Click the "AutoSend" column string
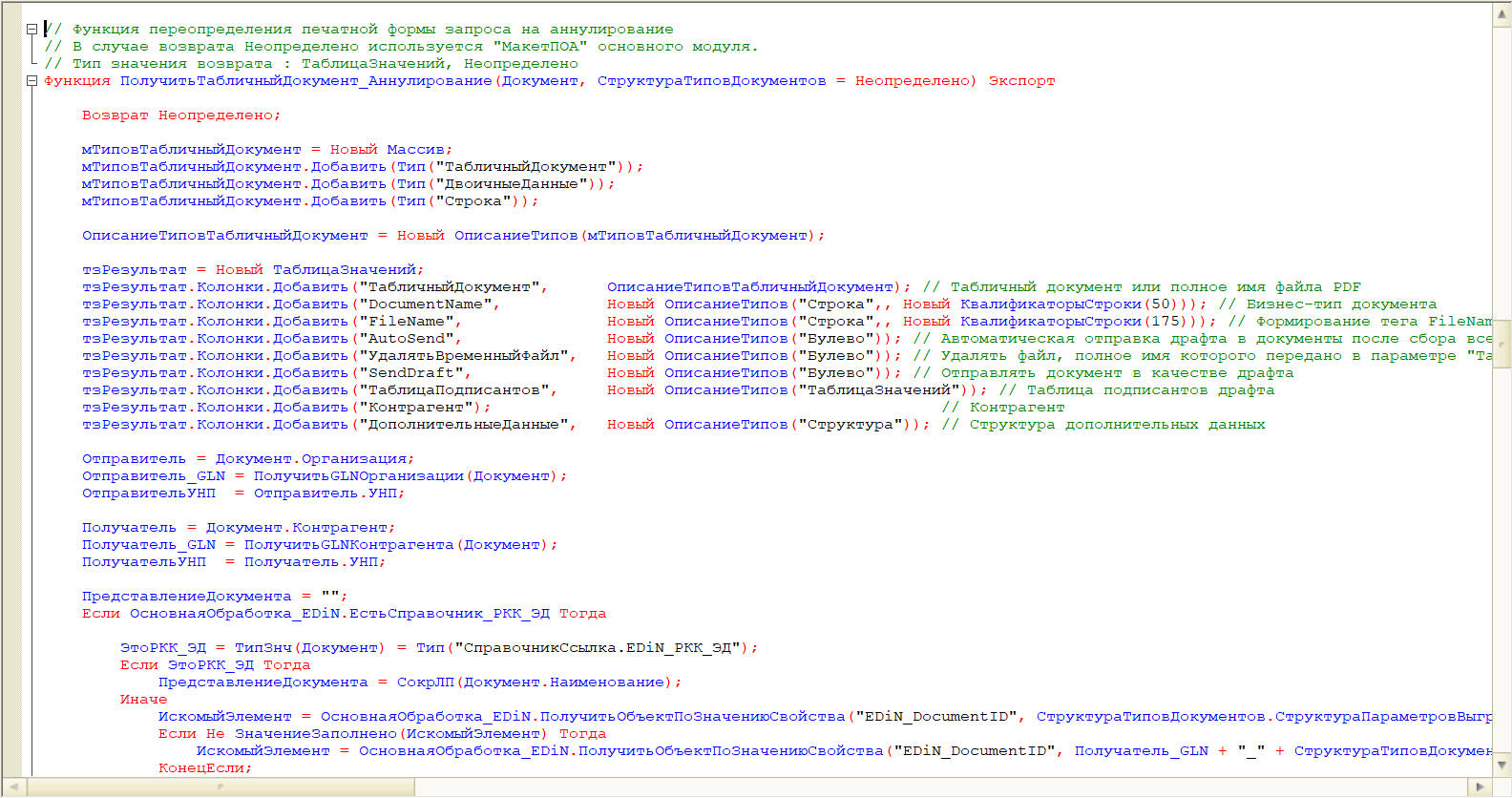Screen dimensions: 1512x798 [x=406, y=339]
